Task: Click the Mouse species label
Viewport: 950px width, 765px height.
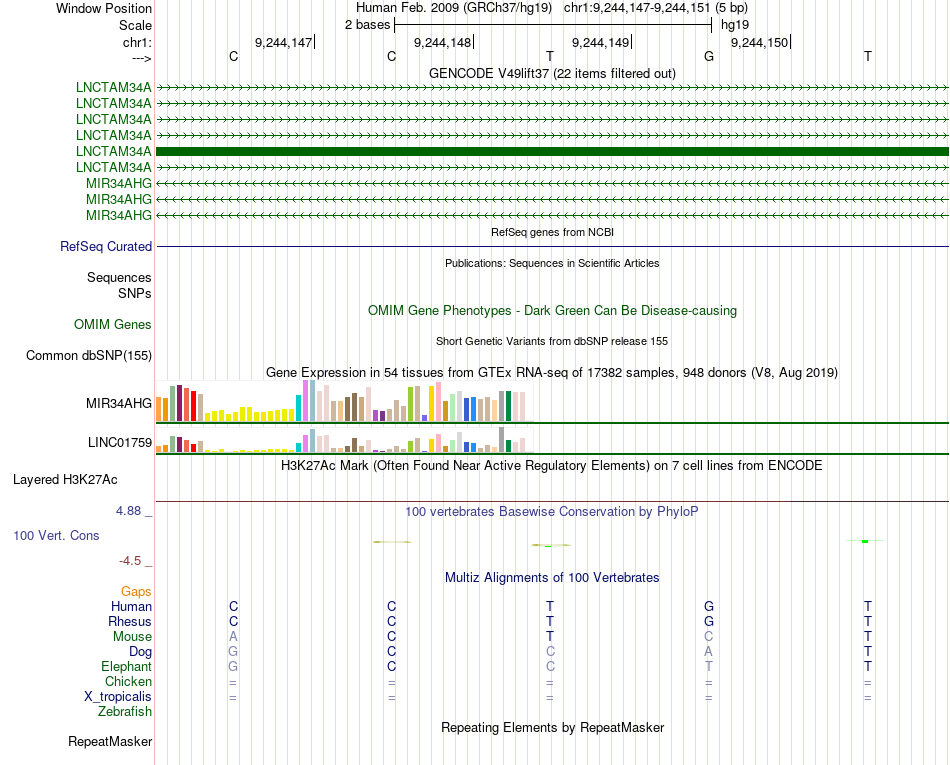Action: tap(133, 637)
